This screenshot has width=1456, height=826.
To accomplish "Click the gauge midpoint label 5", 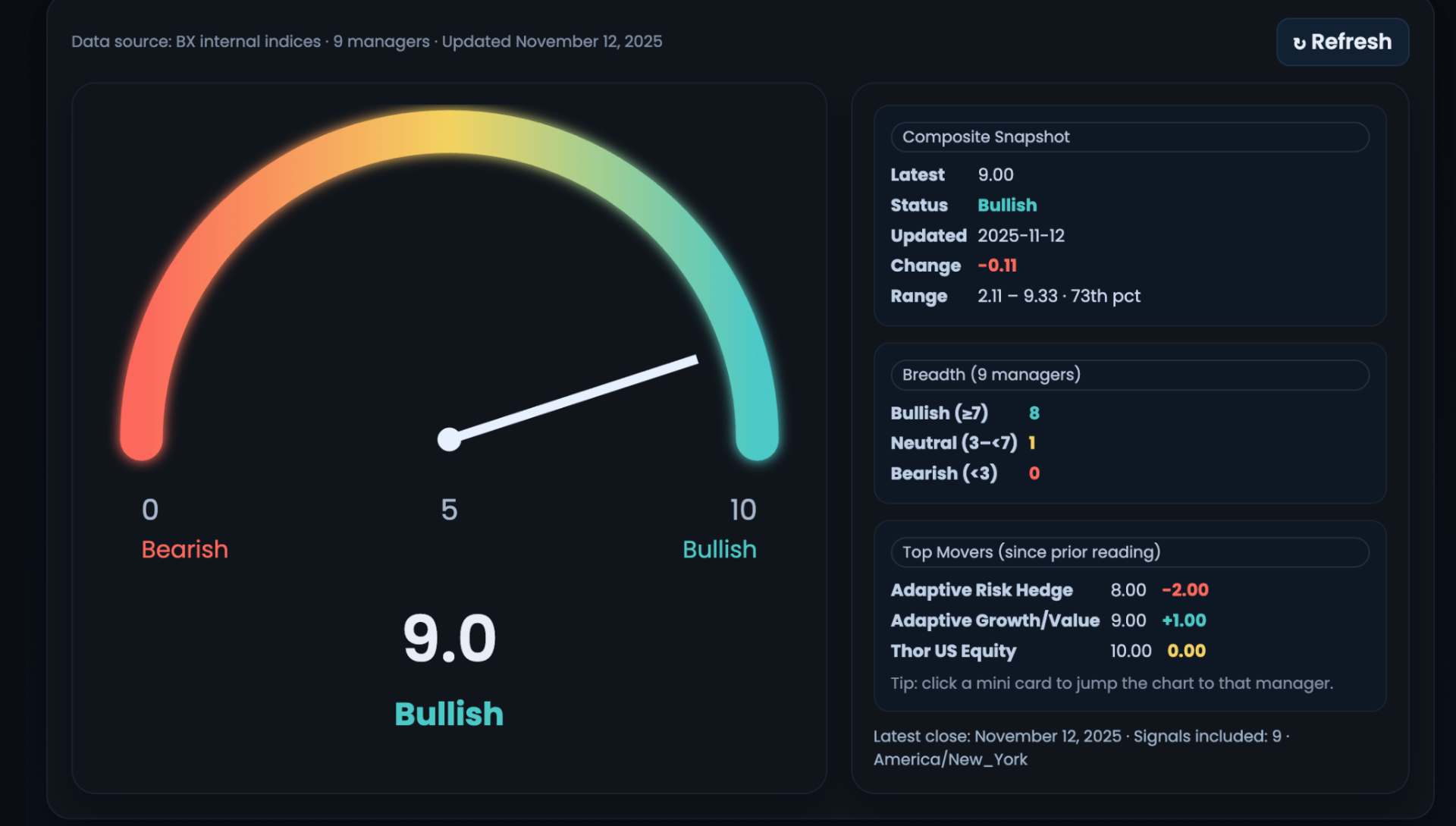I will 449,510.
